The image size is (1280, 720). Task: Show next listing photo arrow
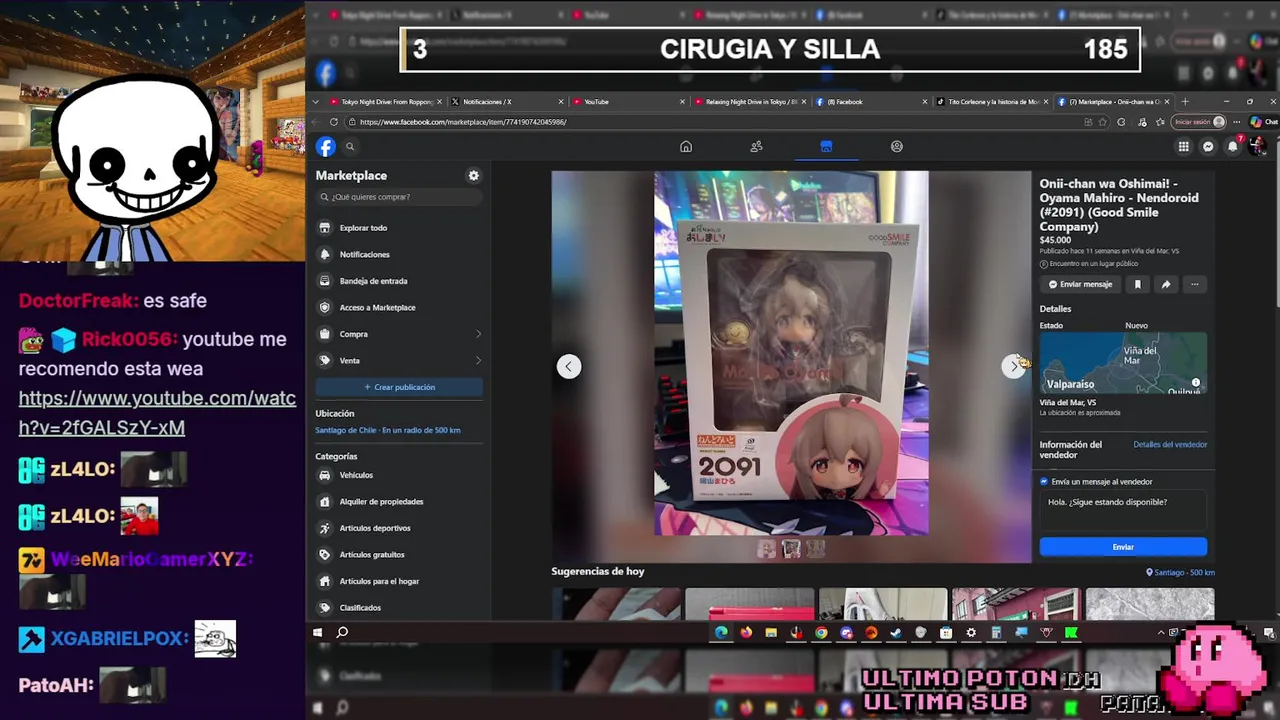tap(1013, 366)
